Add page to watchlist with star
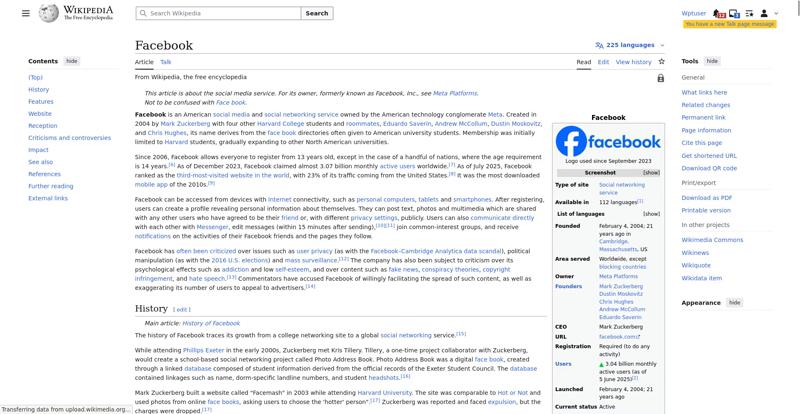 [662, 62]
